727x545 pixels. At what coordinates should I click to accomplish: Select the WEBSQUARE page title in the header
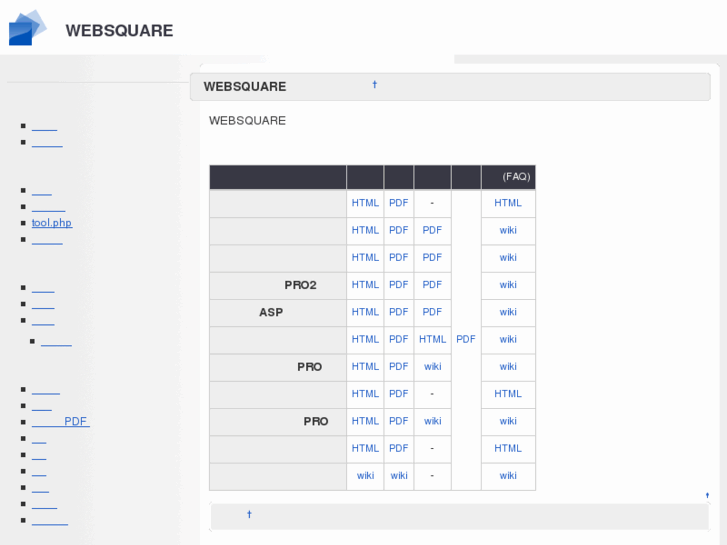click(x=119, y=31)
